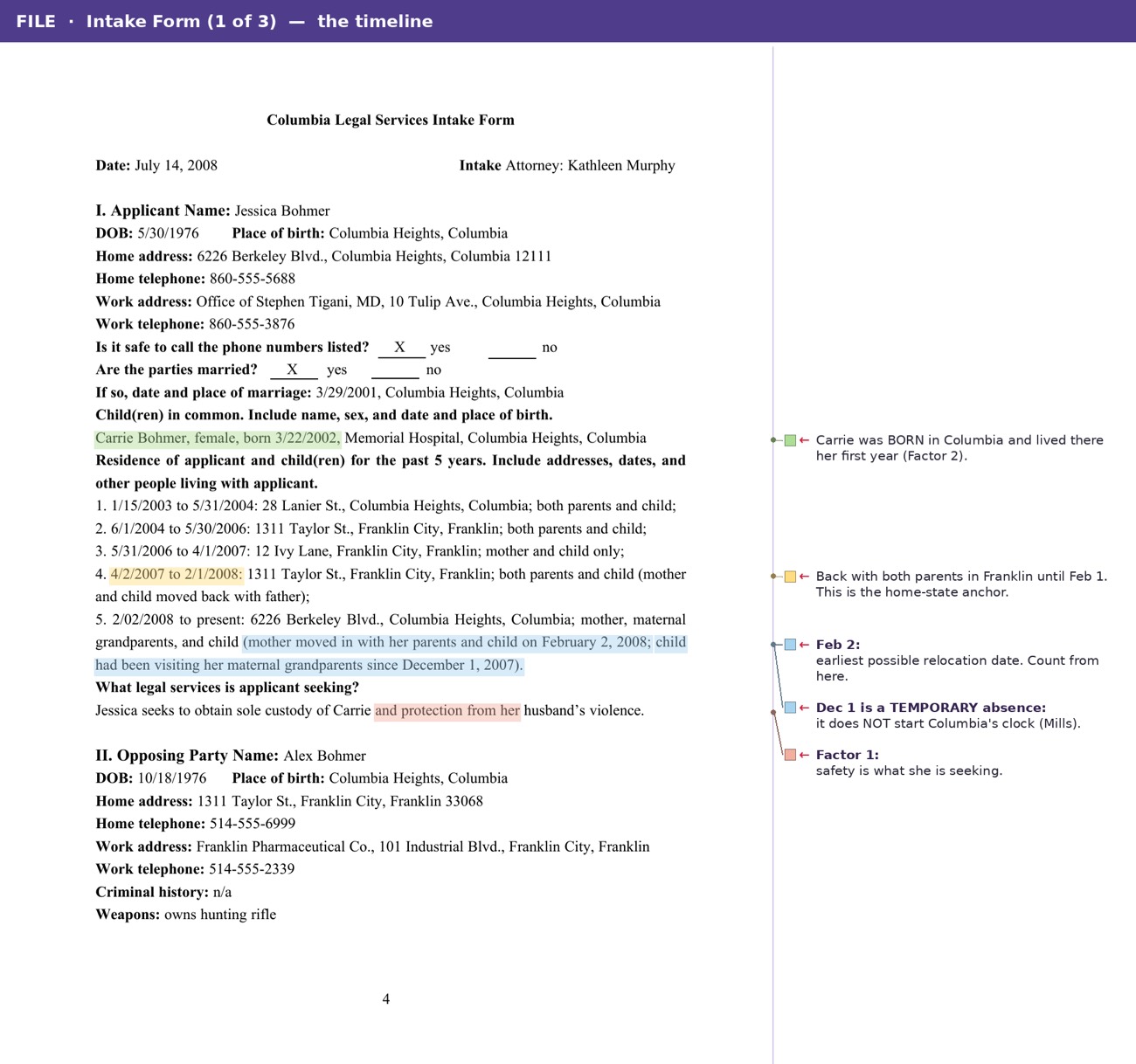
Task: Click 'Work address: Franklin Pharmaceutical Co.' line
Action: tap(372, 846)
